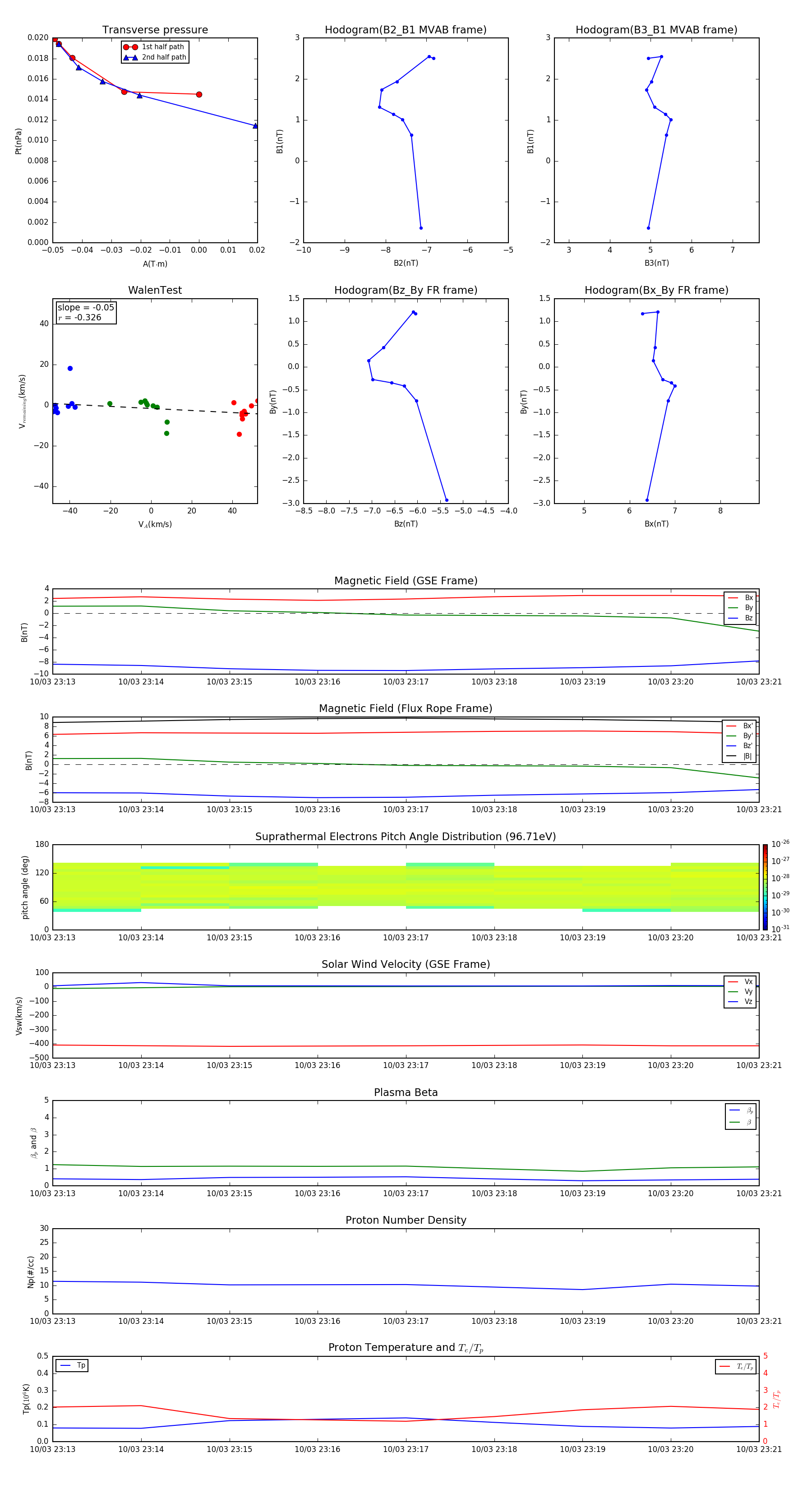Click the '10/03 23:13' tick under the temperature plot
This screenshot has height=1489, width=812.
tap(53, 1449)
